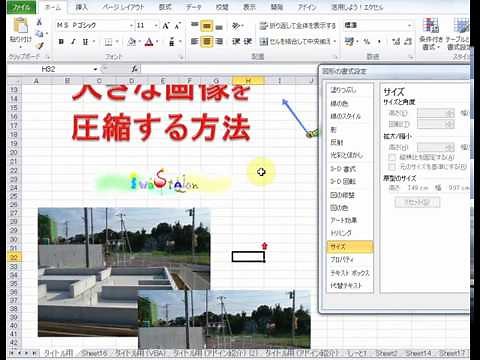Open the font name dropdown

click(131, 26)
